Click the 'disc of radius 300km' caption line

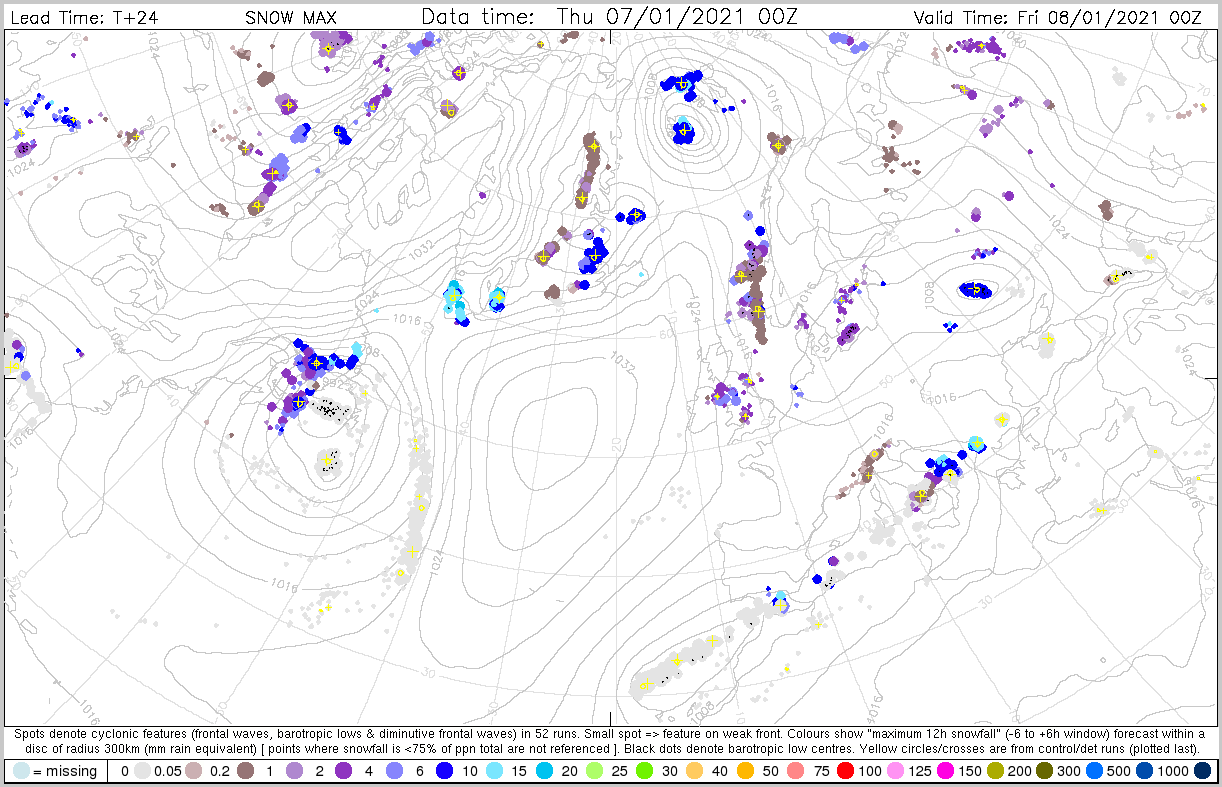[x=611, y=747]
